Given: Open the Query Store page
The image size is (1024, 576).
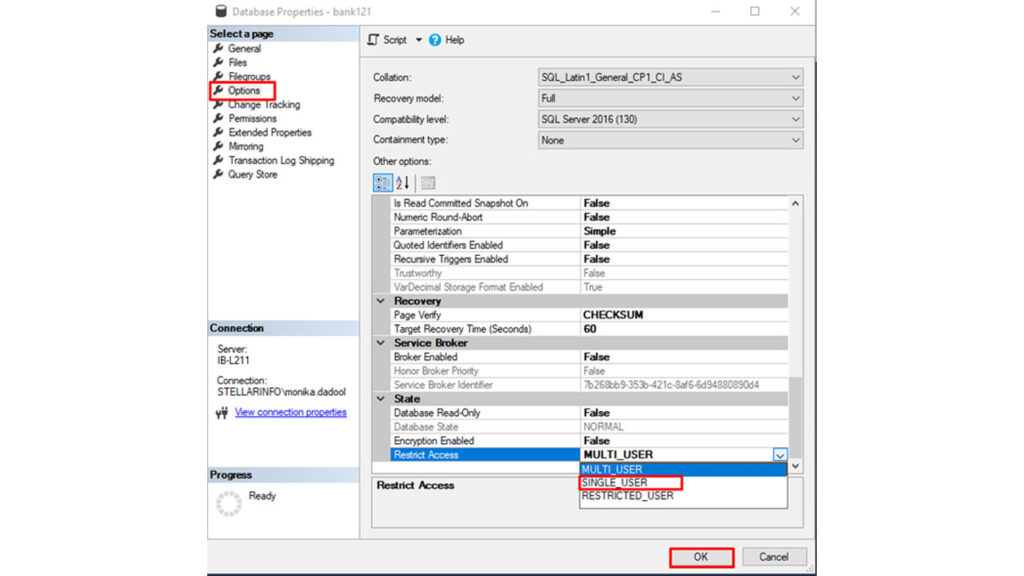Looking at the screenshot, I should pos(252,174).
